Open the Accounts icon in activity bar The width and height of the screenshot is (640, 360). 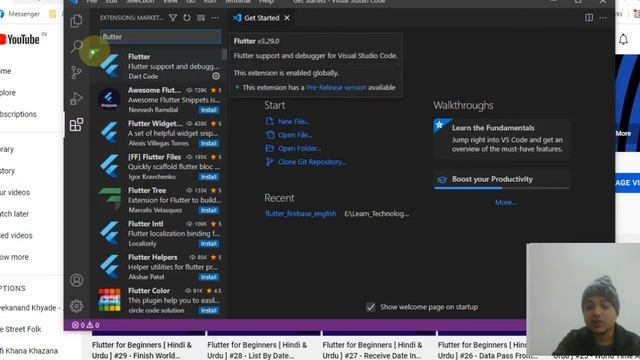click(76, 280)
